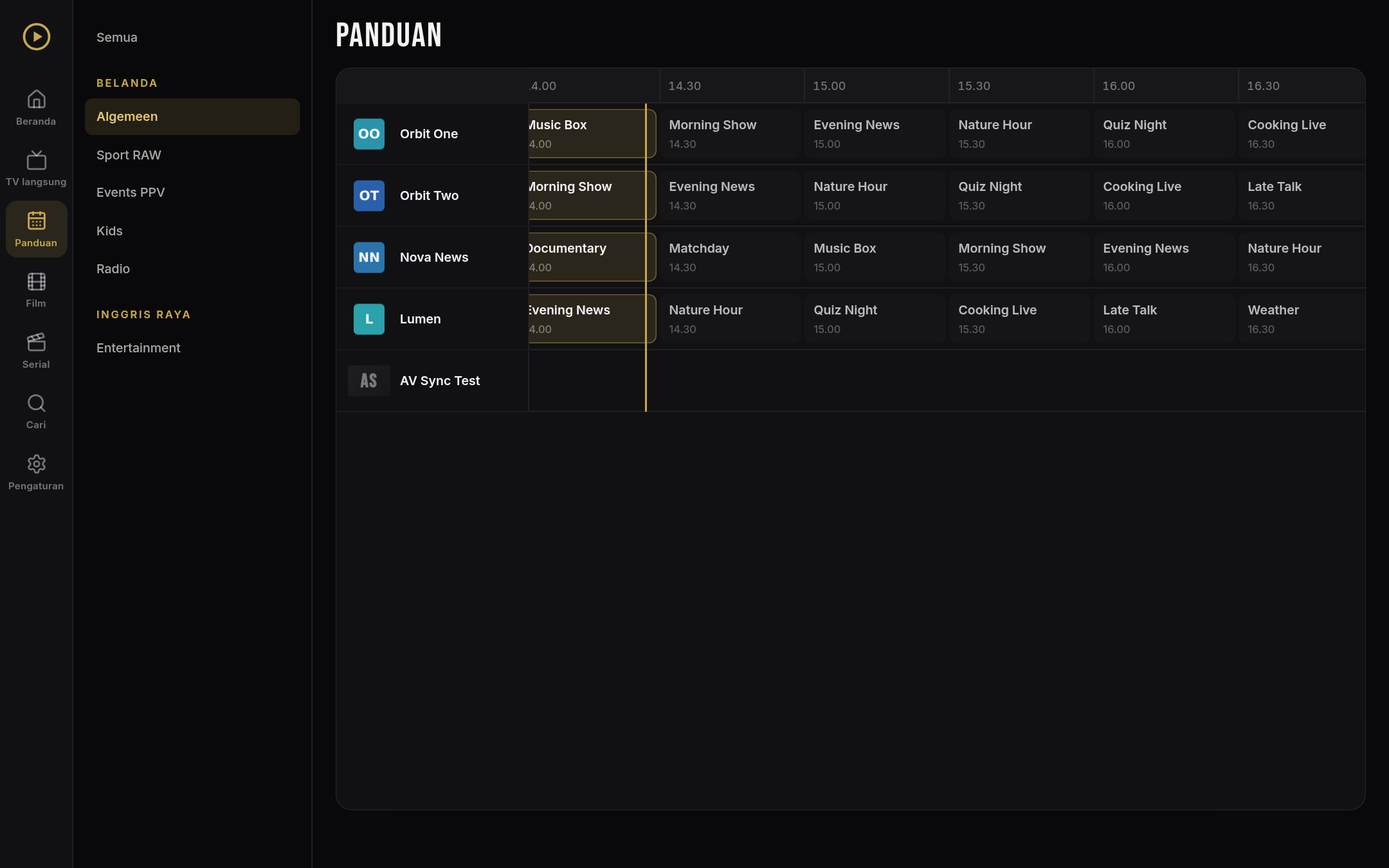Viewport: 1389px width, 868px height.
Task: Open Nature Hour 14.30 on Lumen
Action: pos(730,319)
